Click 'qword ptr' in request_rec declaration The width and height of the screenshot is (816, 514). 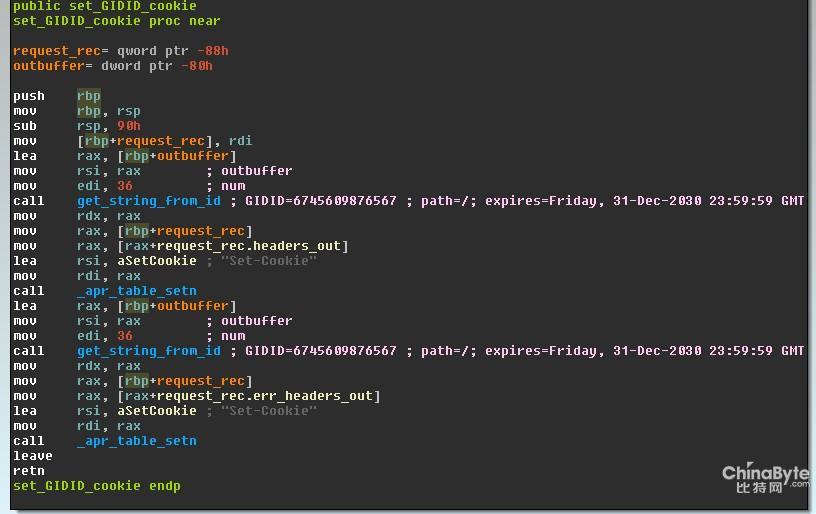[152, 51]
